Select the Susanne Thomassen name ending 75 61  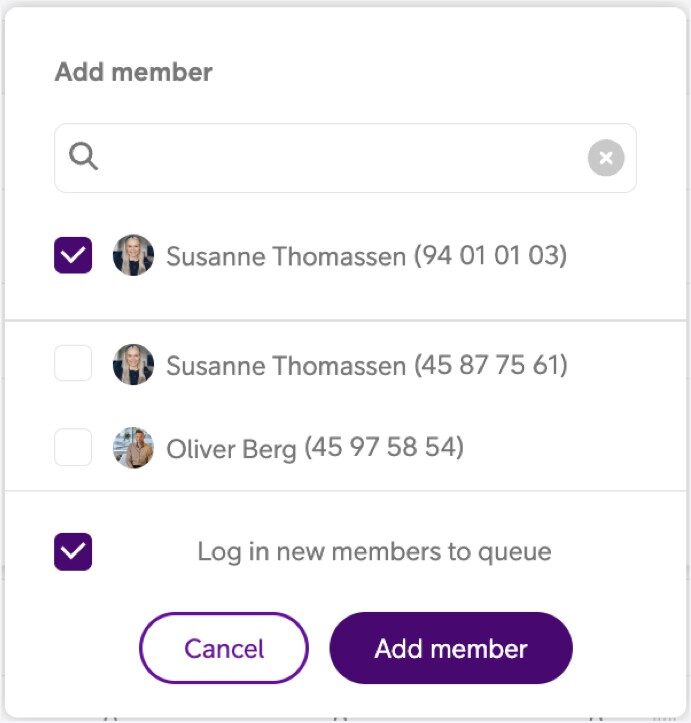tap(287, 365)
